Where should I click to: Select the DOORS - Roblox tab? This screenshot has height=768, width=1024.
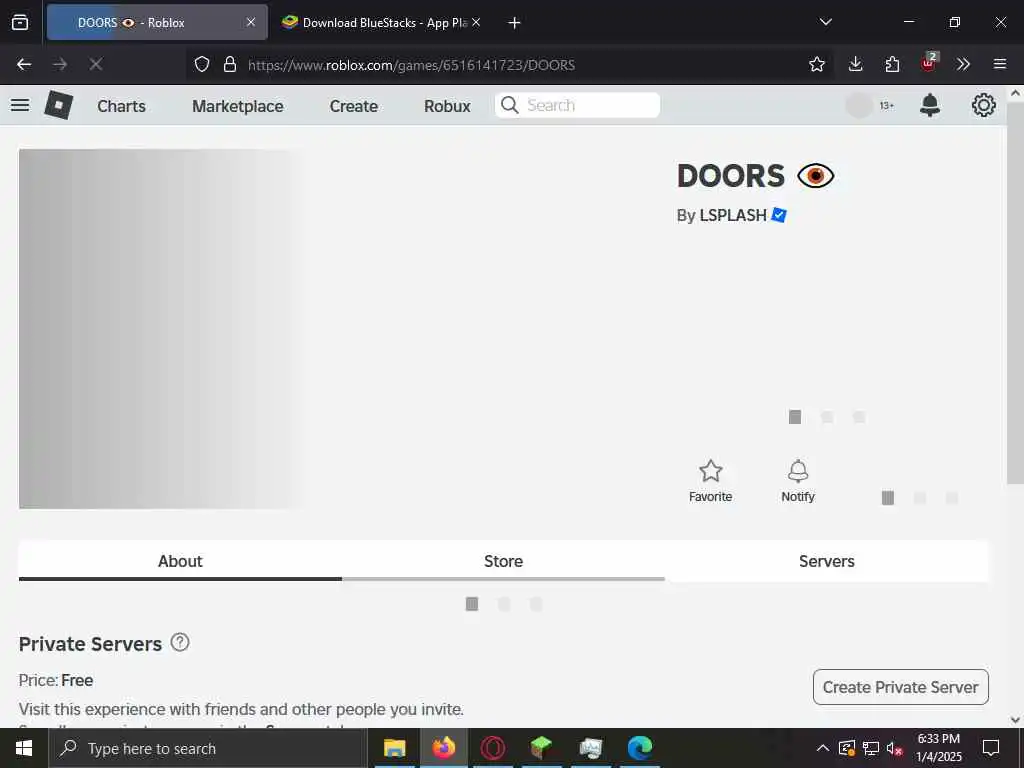pos(157,22)
